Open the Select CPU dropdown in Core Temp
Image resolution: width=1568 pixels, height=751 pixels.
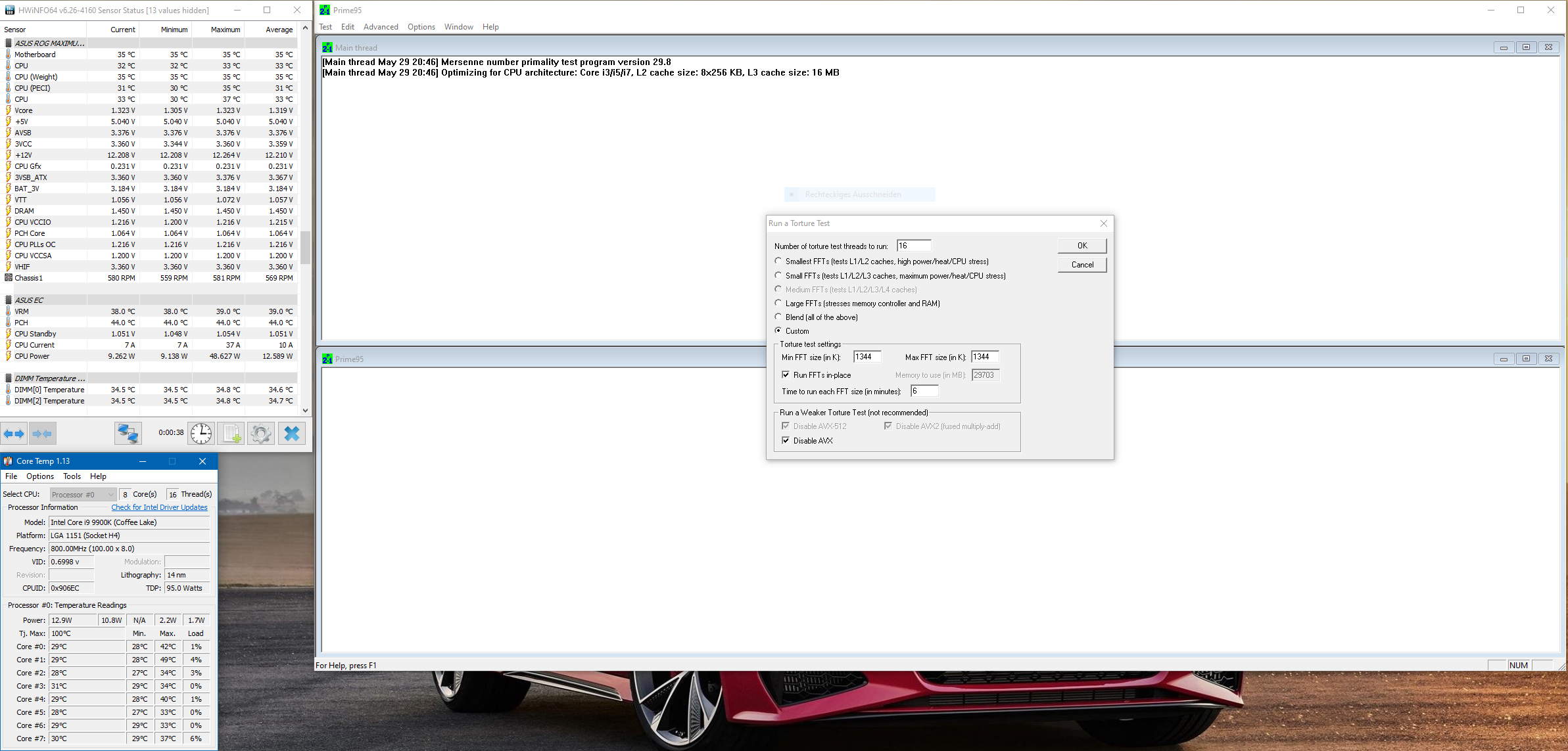[83, 495]
